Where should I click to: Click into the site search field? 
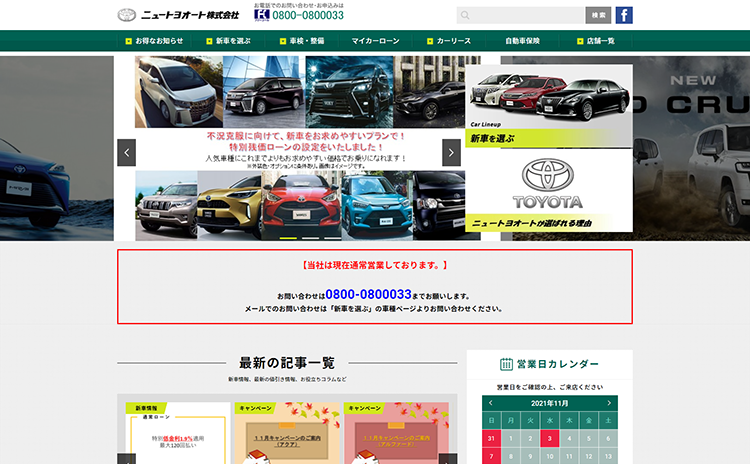pos(520,15)
